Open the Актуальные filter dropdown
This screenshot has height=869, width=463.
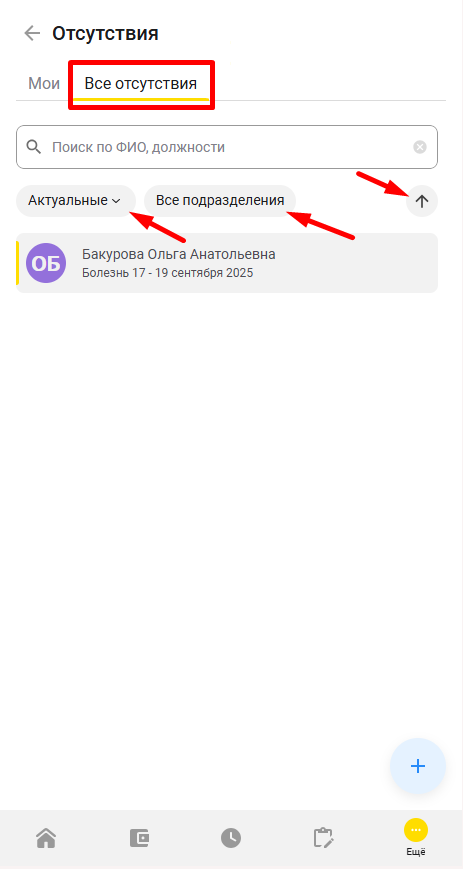(x=75, y=201)
